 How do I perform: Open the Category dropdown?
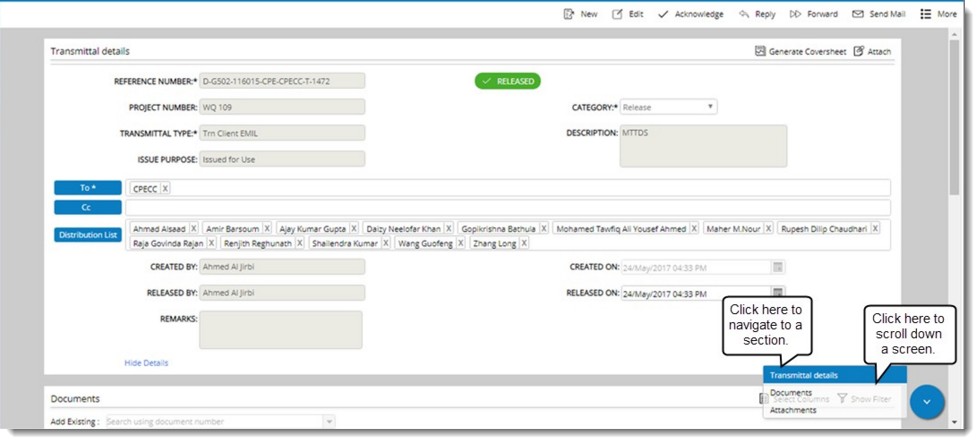709,107
